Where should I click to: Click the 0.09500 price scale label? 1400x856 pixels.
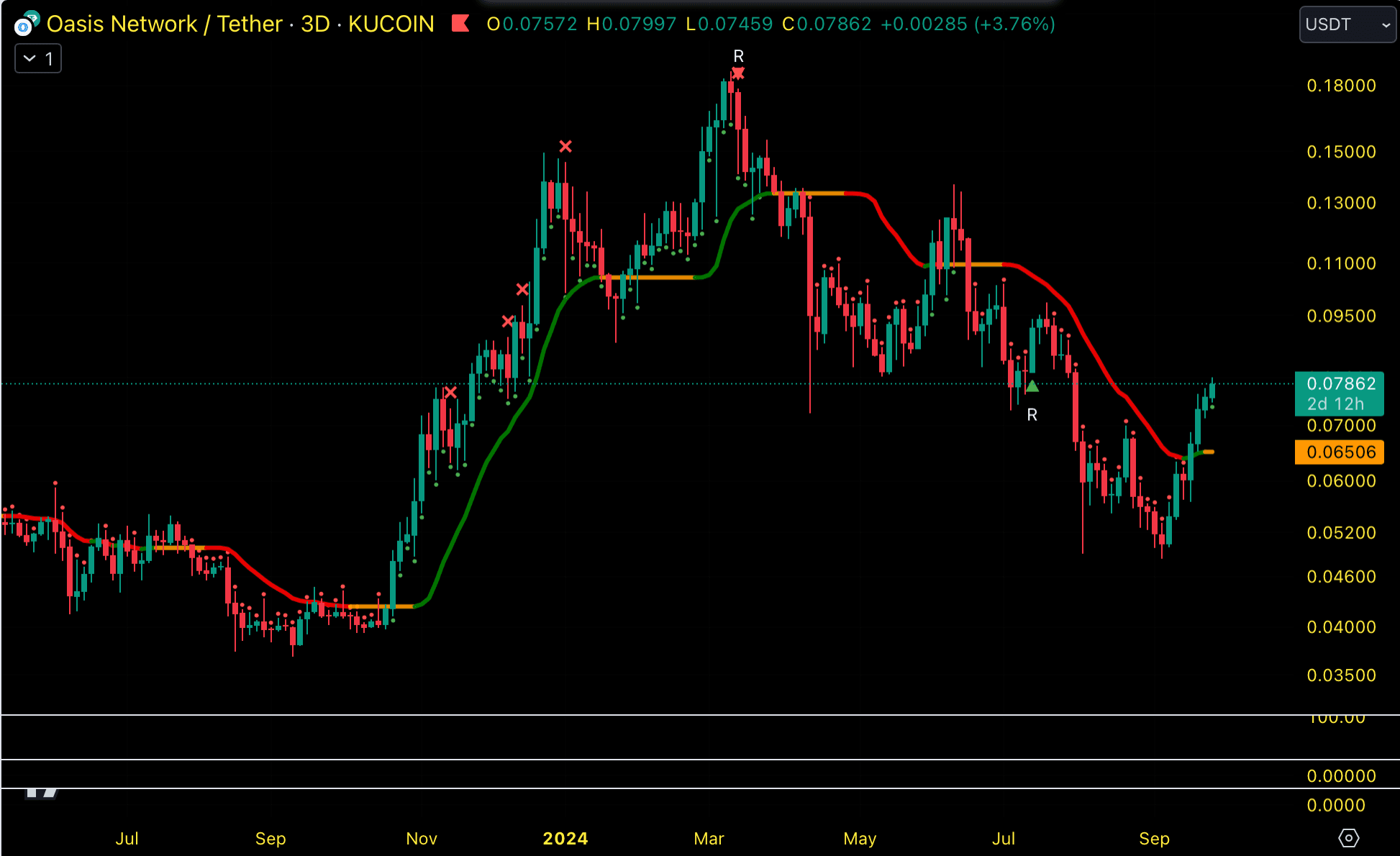tap(1341, 316)
